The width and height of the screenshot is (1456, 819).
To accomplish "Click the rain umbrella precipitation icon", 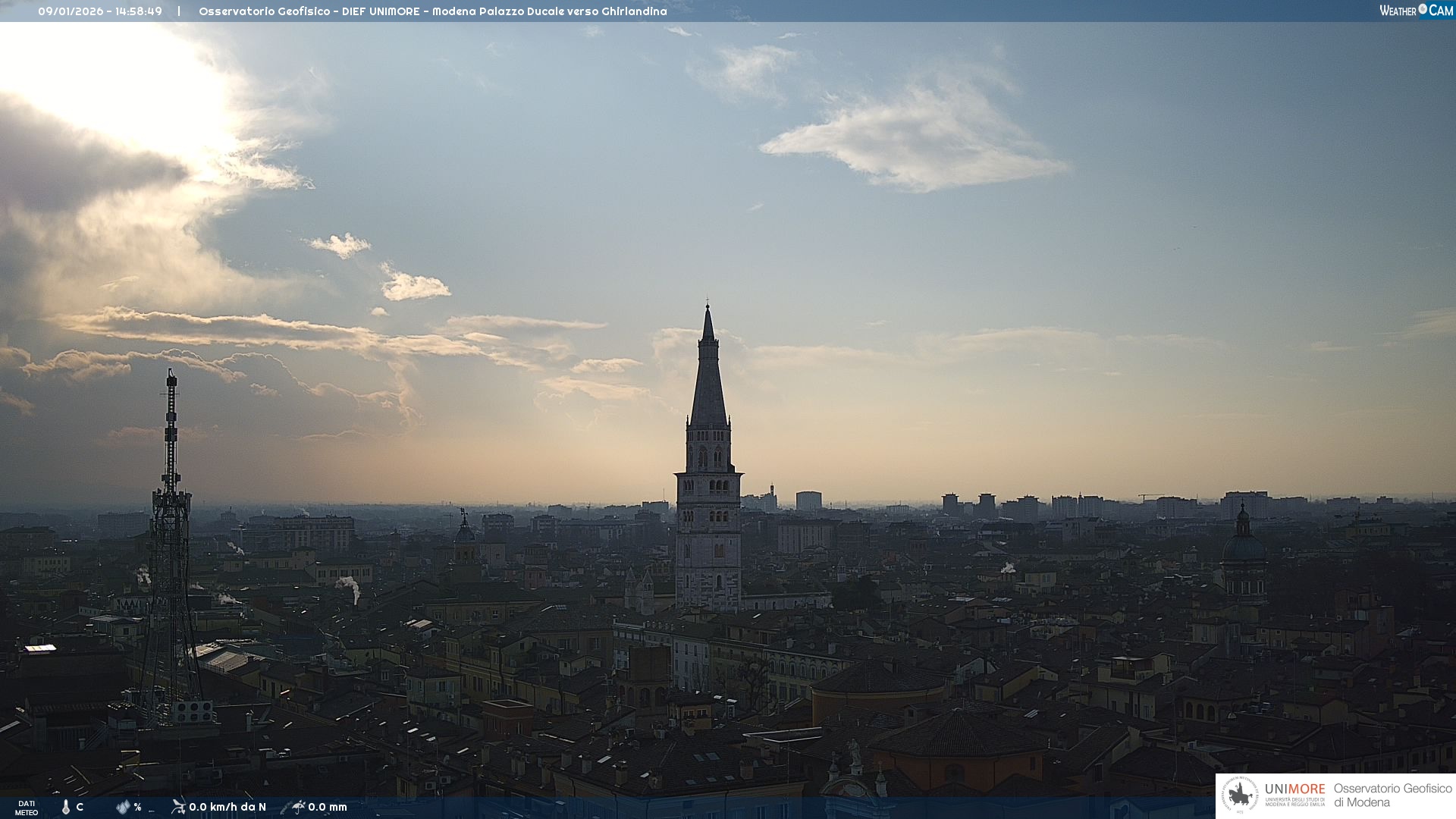I will (x=297, y=807).
